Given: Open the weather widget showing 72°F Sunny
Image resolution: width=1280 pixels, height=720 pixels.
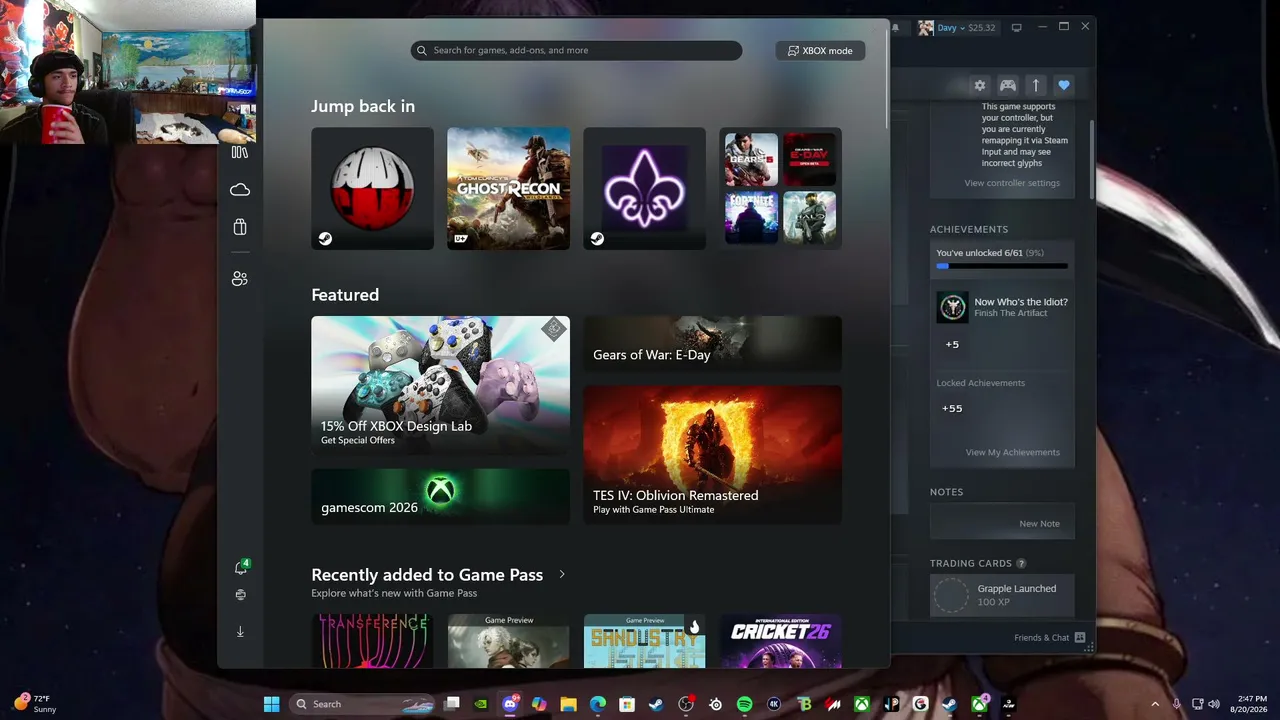Looking at the screenshot, I should [35, 704].
